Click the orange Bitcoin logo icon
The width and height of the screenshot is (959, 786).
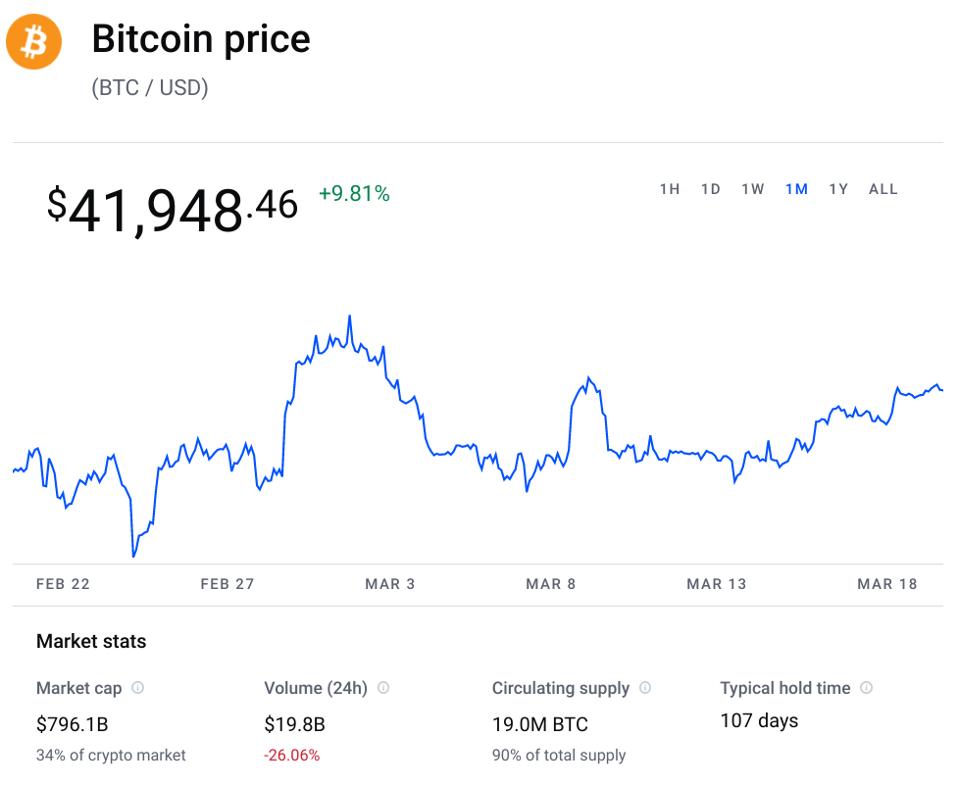click(x=34, y=42)
